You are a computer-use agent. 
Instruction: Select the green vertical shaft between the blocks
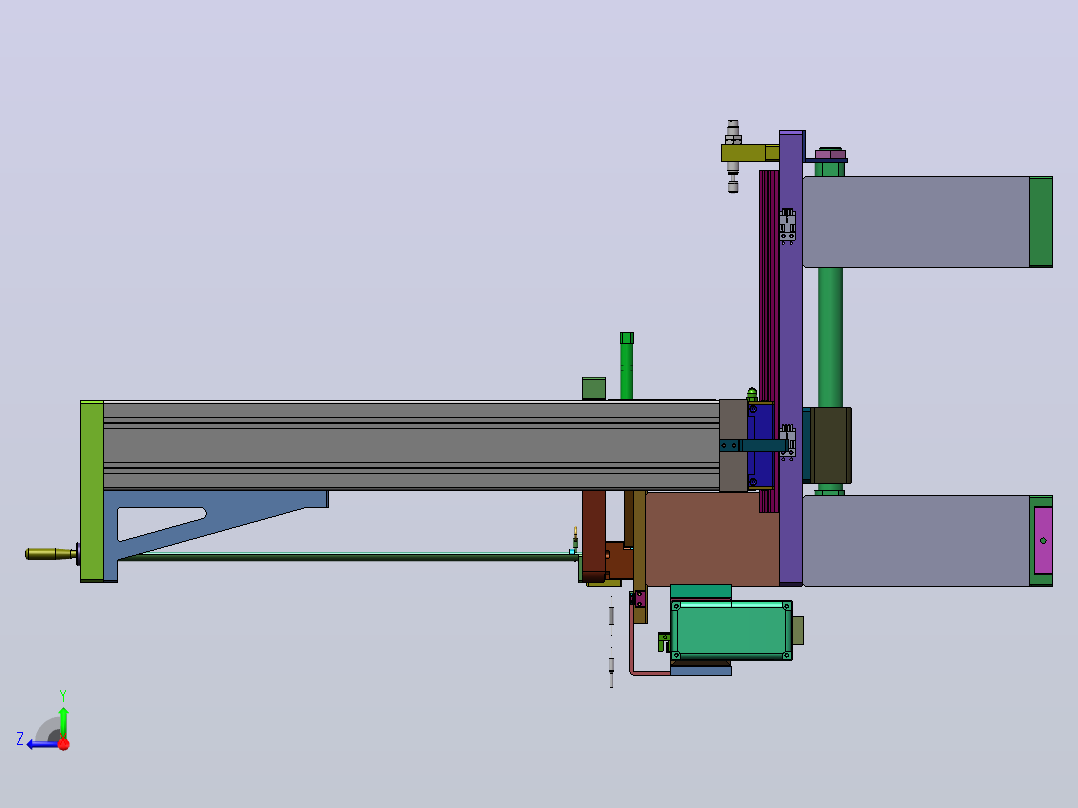830,337
